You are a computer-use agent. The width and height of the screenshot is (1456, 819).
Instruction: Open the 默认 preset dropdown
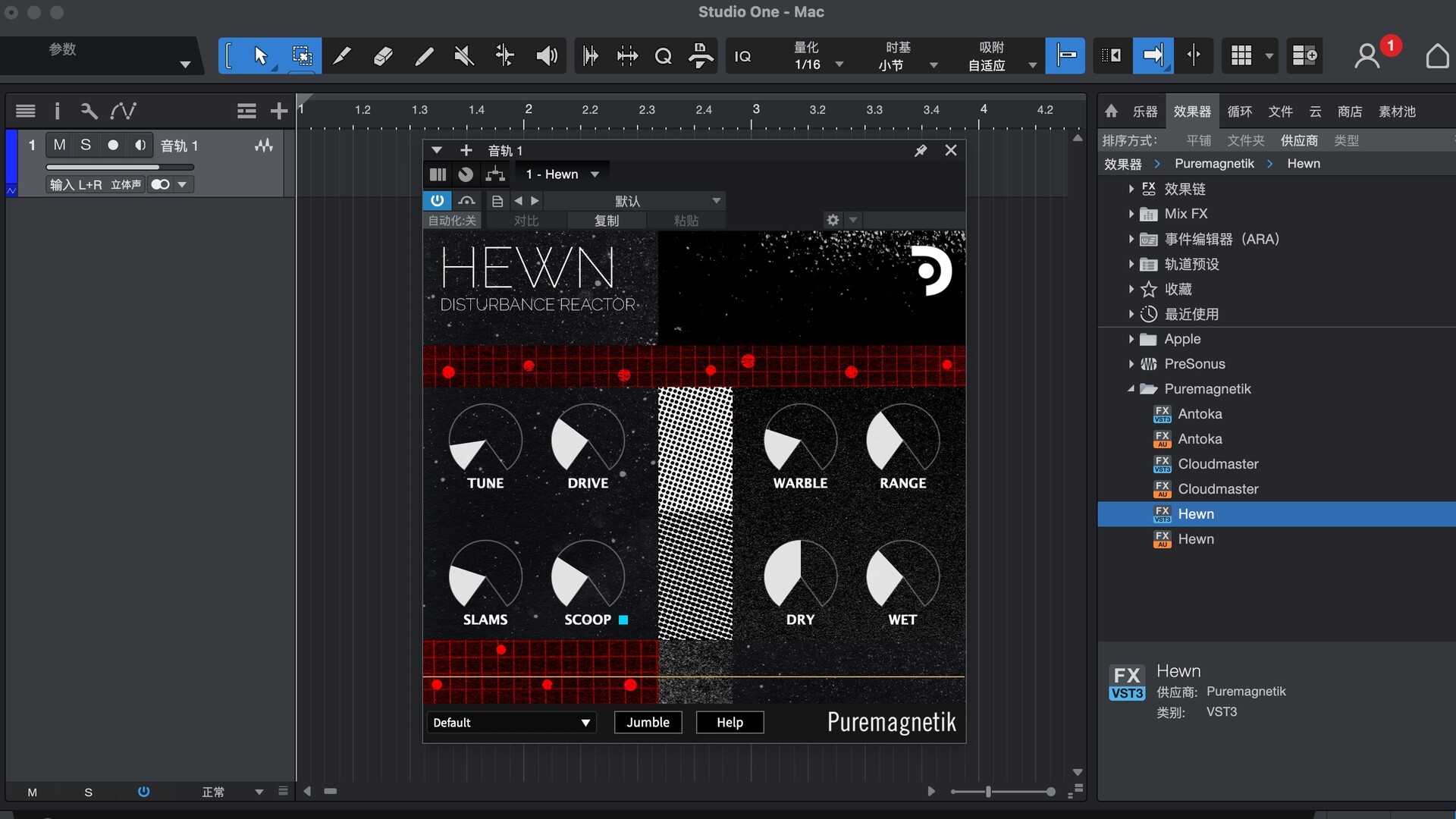(634, 201)
